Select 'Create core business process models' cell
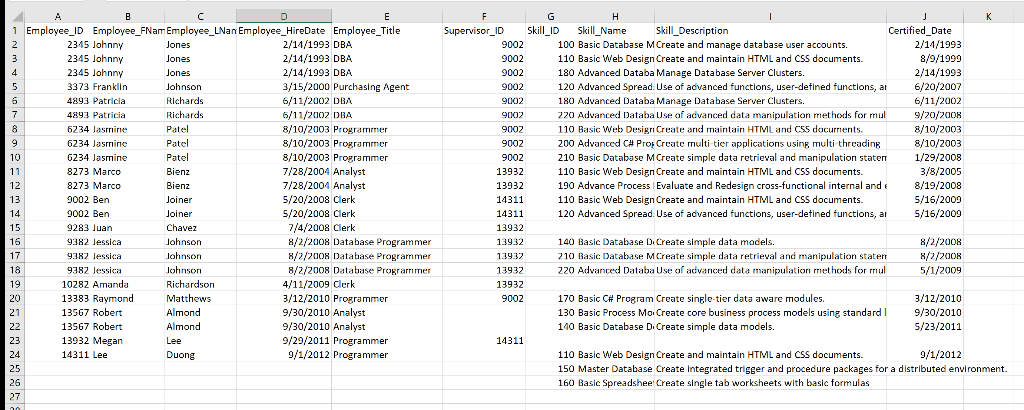The image size is (1024, 410). 771,313
